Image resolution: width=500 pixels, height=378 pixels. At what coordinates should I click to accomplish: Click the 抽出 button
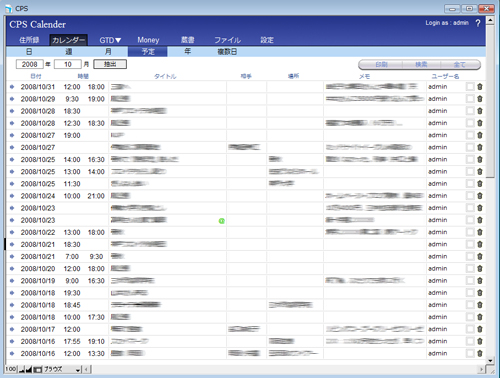point(110,64)
